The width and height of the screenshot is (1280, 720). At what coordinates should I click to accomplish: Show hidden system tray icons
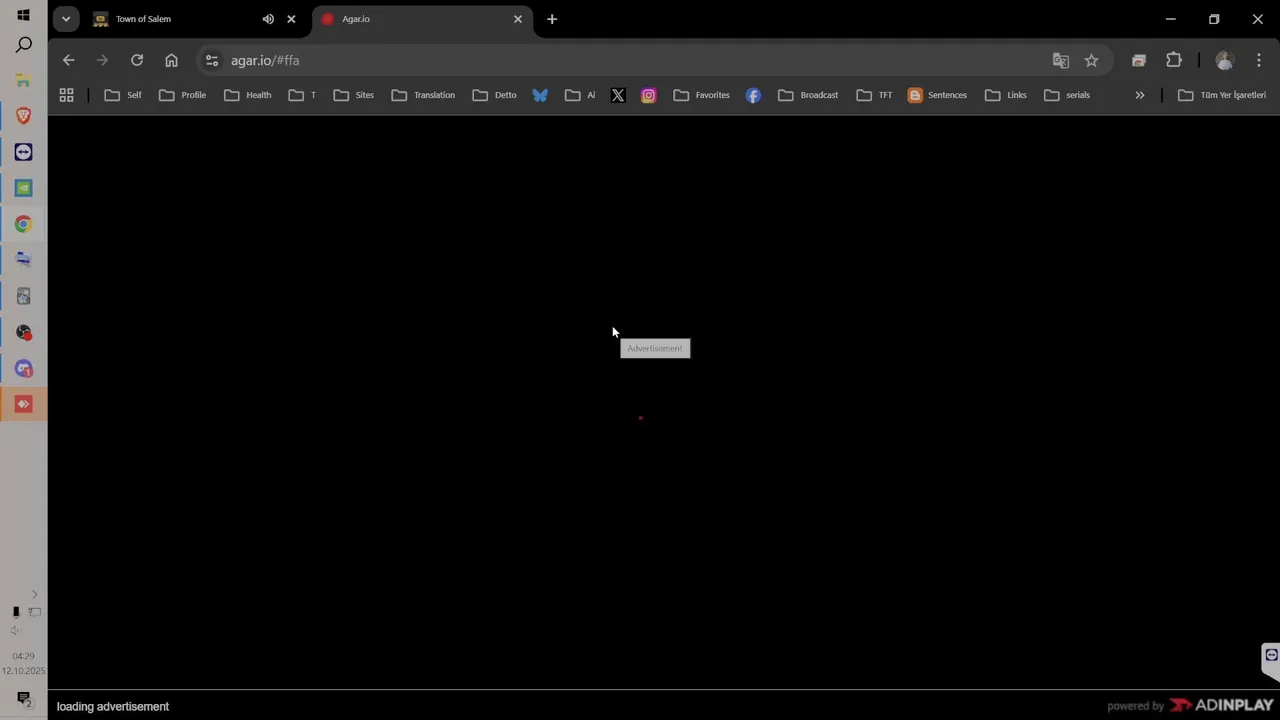coord(34,594)
